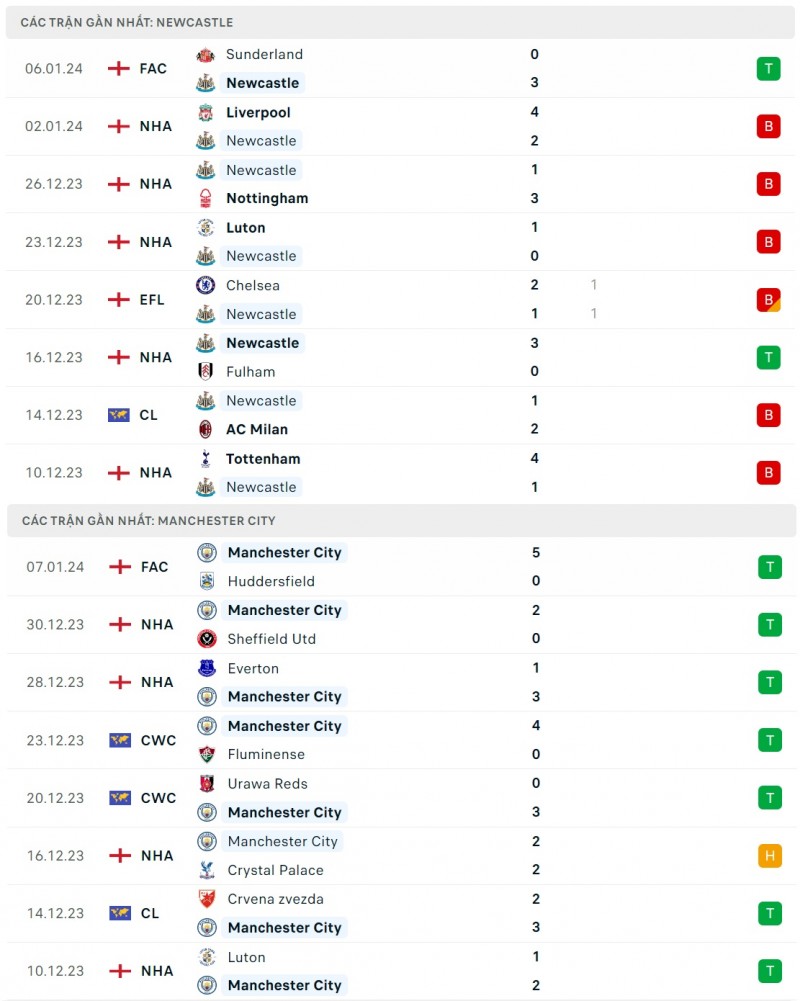Click the Crystal Palace crest icon
Image resolution: width=800 pixels, height=1001 pixels.
tap(207, 870)
